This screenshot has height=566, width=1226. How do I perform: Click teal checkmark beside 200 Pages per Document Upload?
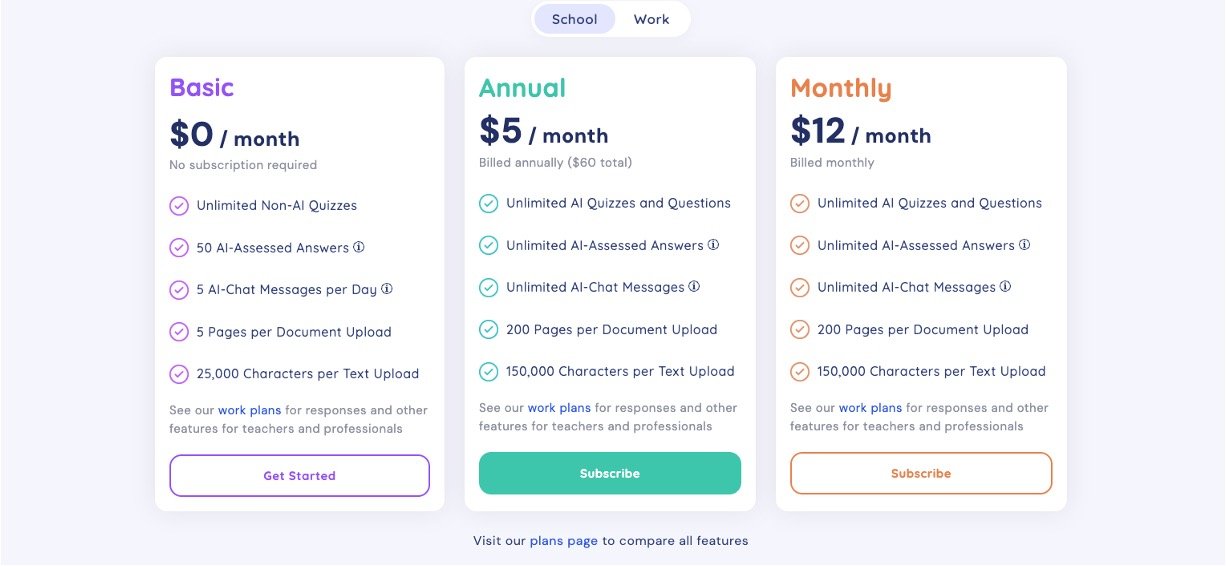click(488, 329)
